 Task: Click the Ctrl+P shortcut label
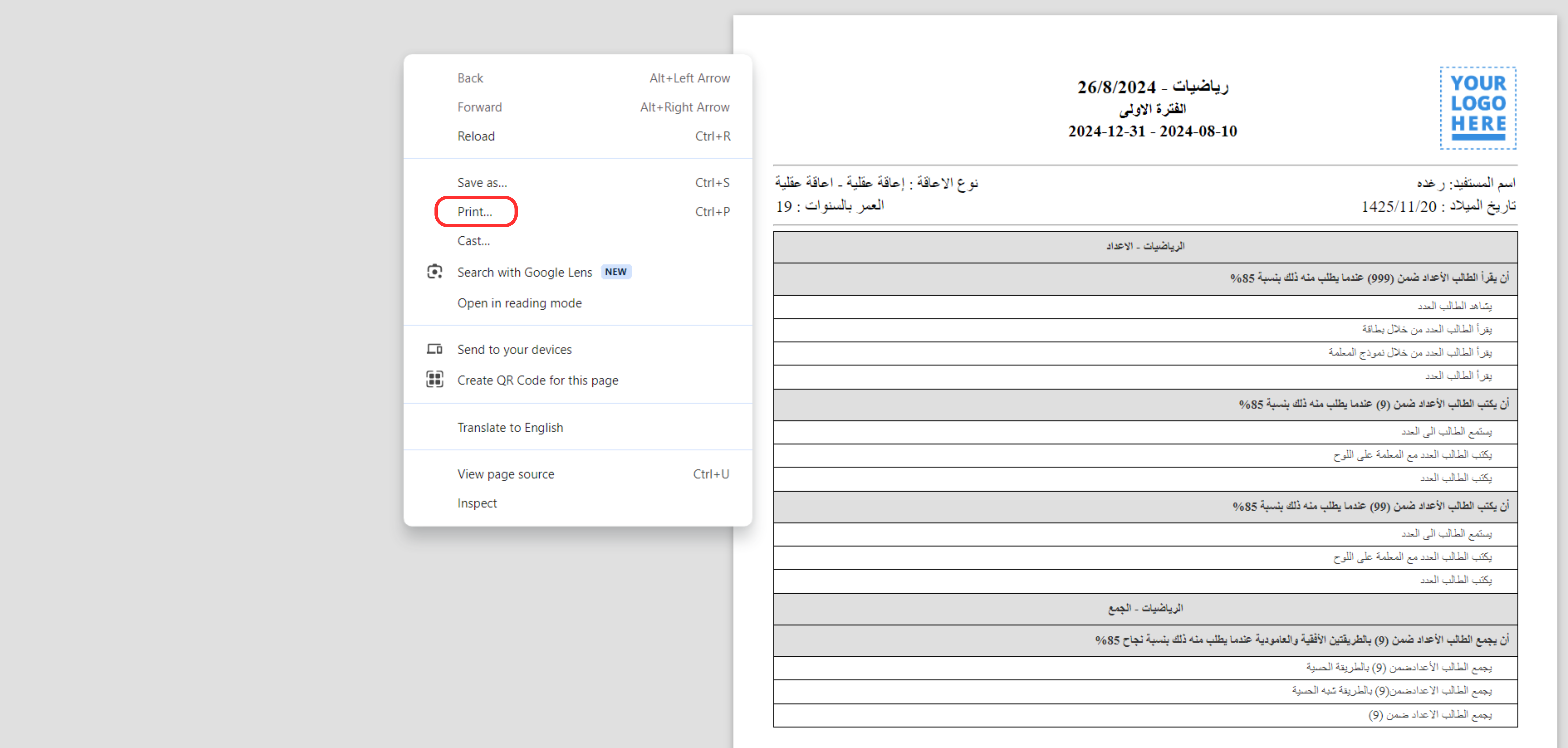pyautogui.click(x=712, y=212)
